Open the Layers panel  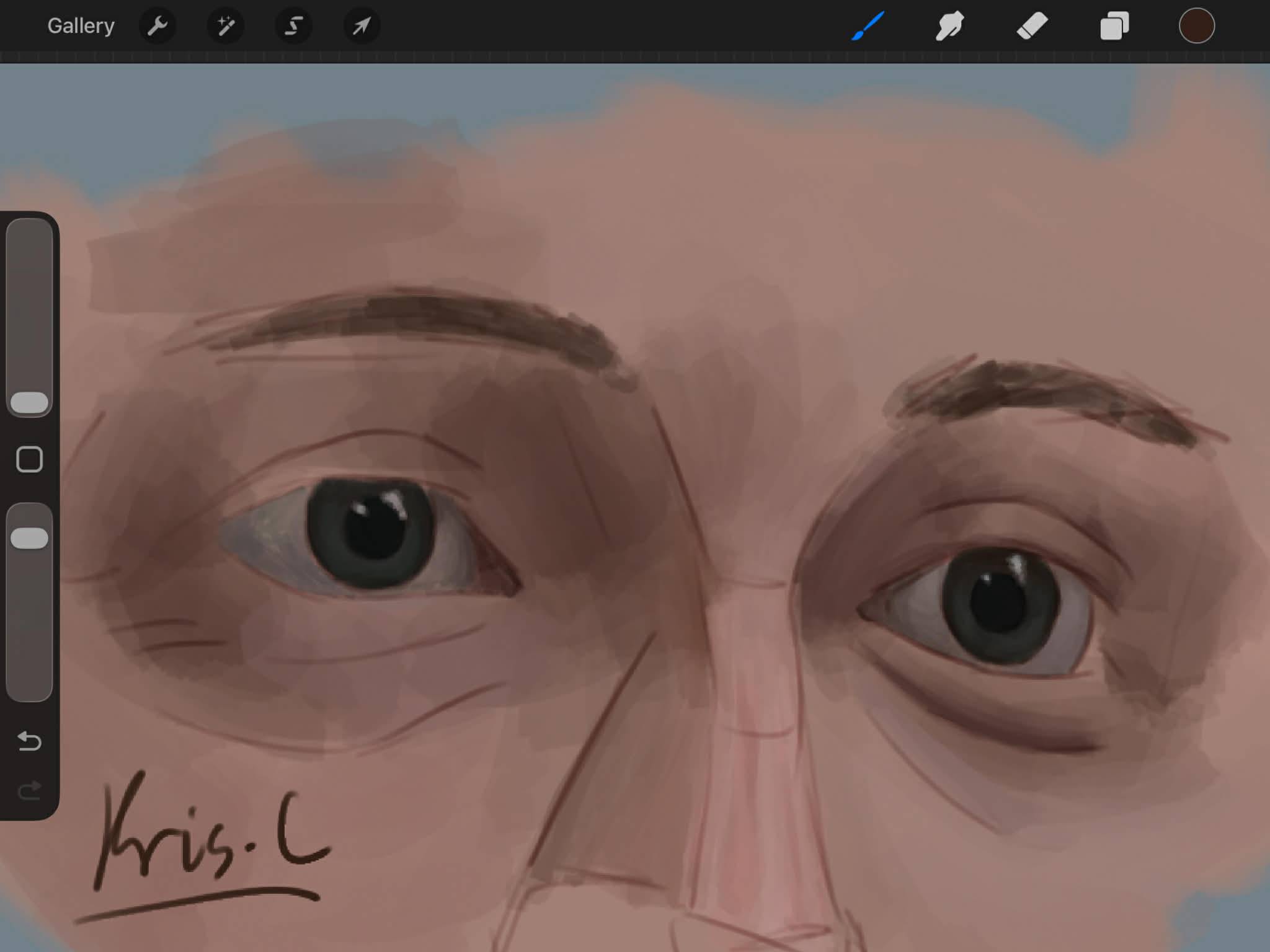[x=1114, y=26]
